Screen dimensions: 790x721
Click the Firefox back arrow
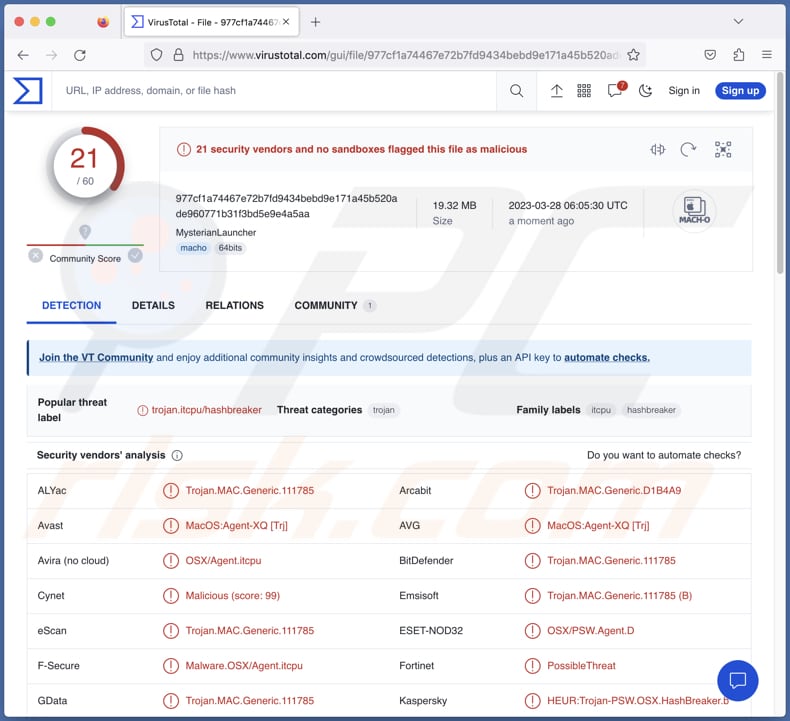(x=23, y=55)
